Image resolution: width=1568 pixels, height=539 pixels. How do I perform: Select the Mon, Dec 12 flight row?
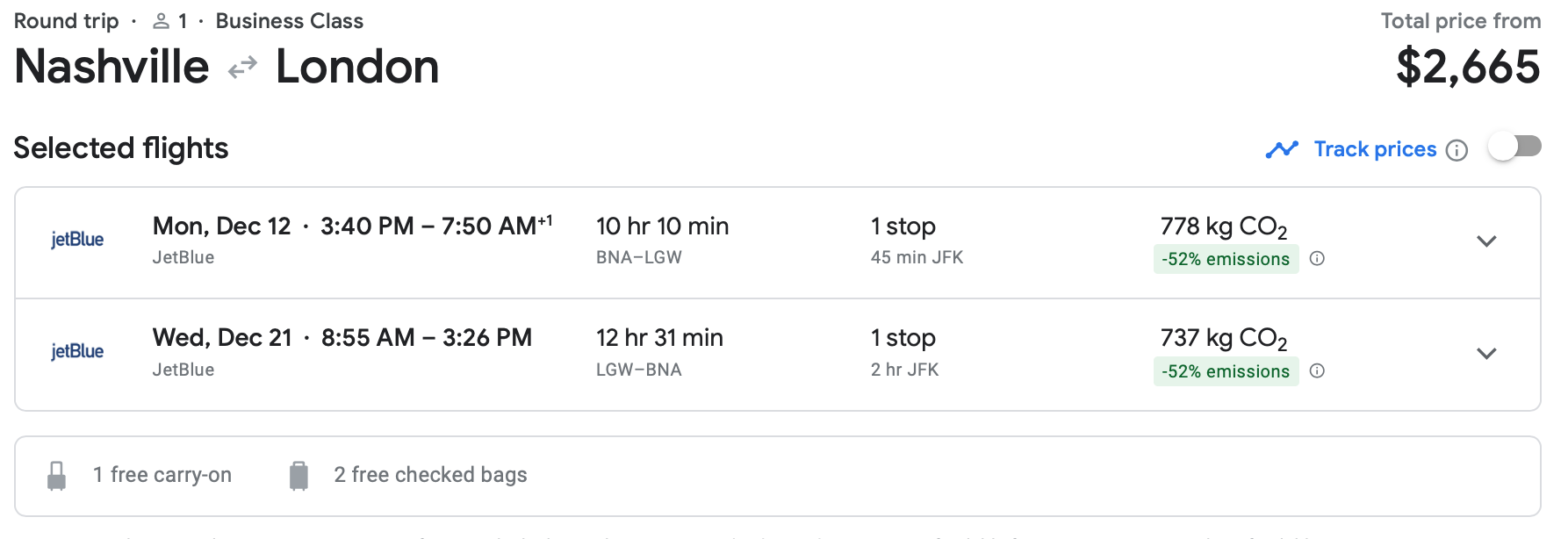(778, 242)
